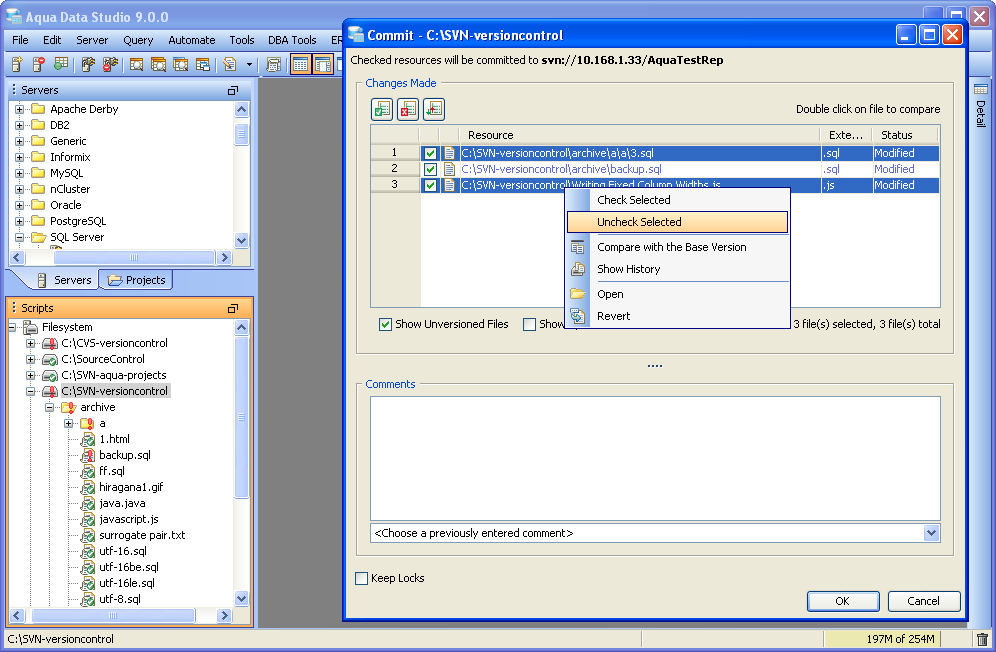Click file icon for row 1 3.sql

click(x=449, y=153)
